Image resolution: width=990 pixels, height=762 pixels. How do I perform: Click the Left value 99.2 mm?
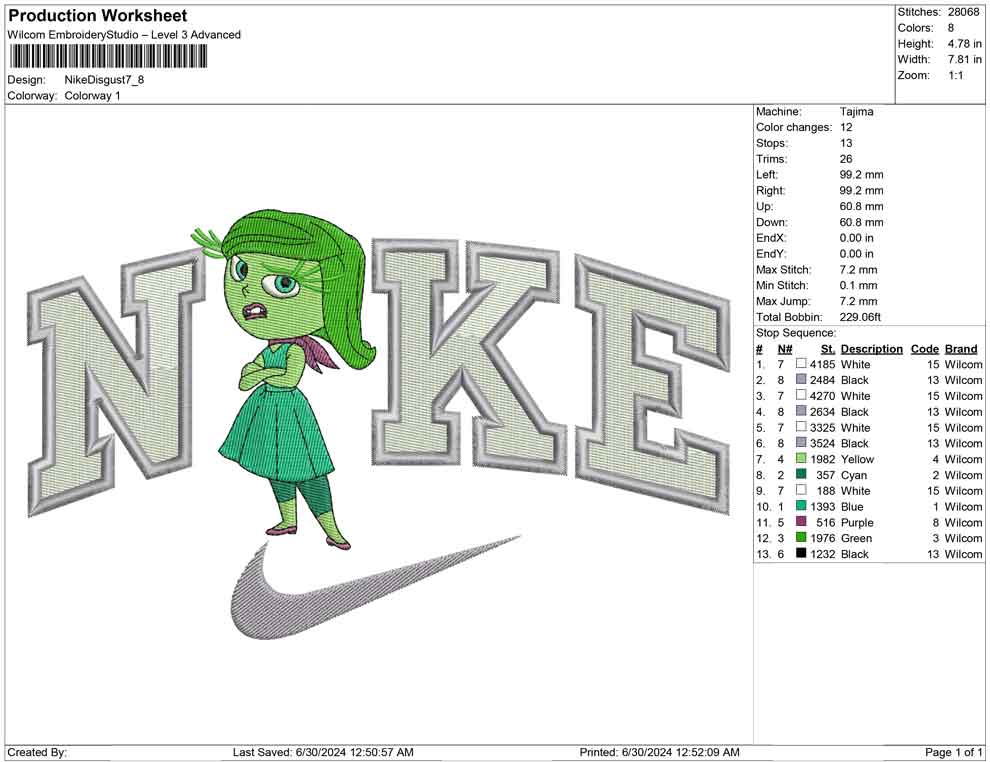861,175
